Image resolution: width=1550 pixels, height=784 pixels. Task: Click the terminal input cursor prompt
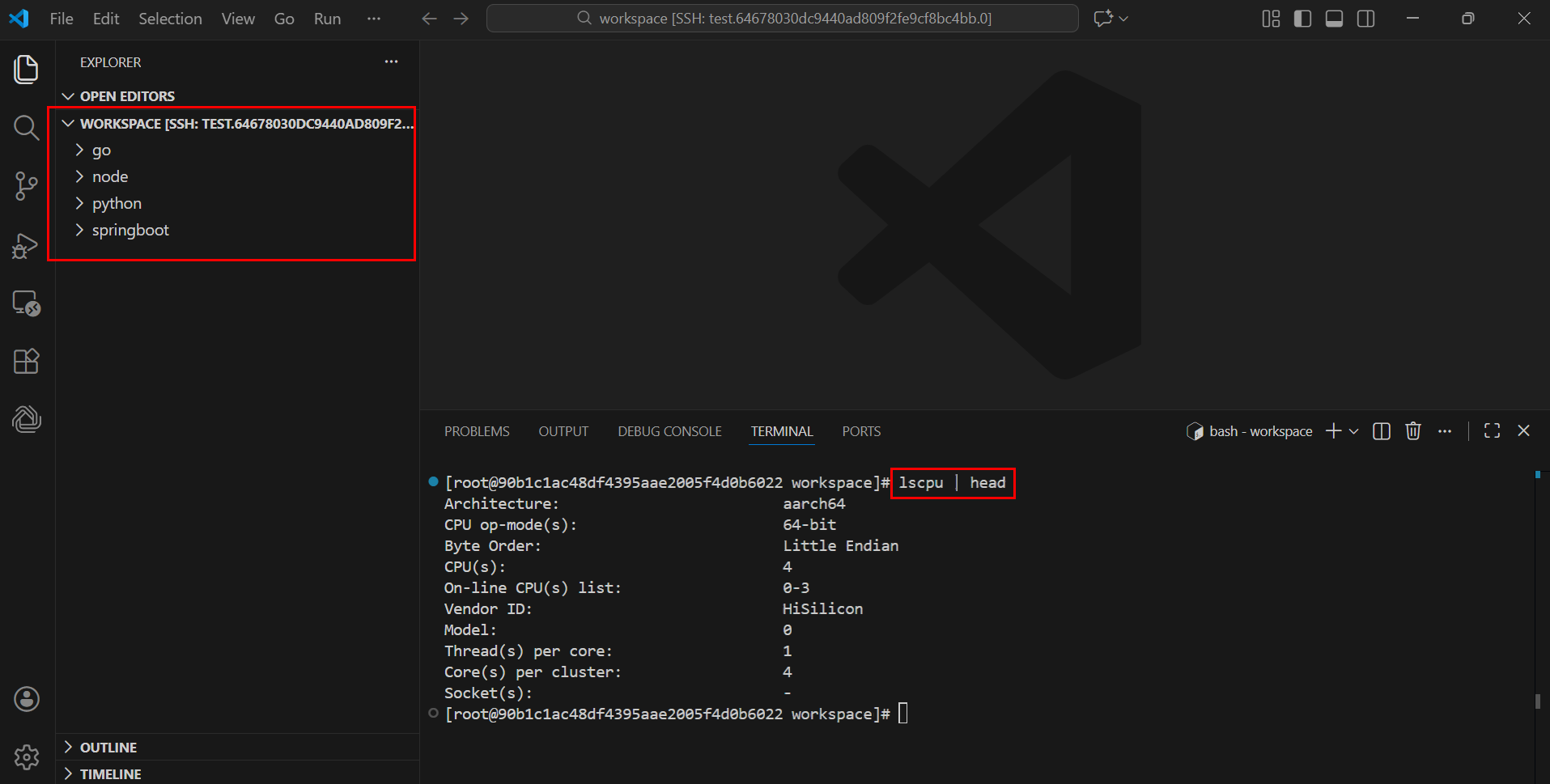point(903,714)
